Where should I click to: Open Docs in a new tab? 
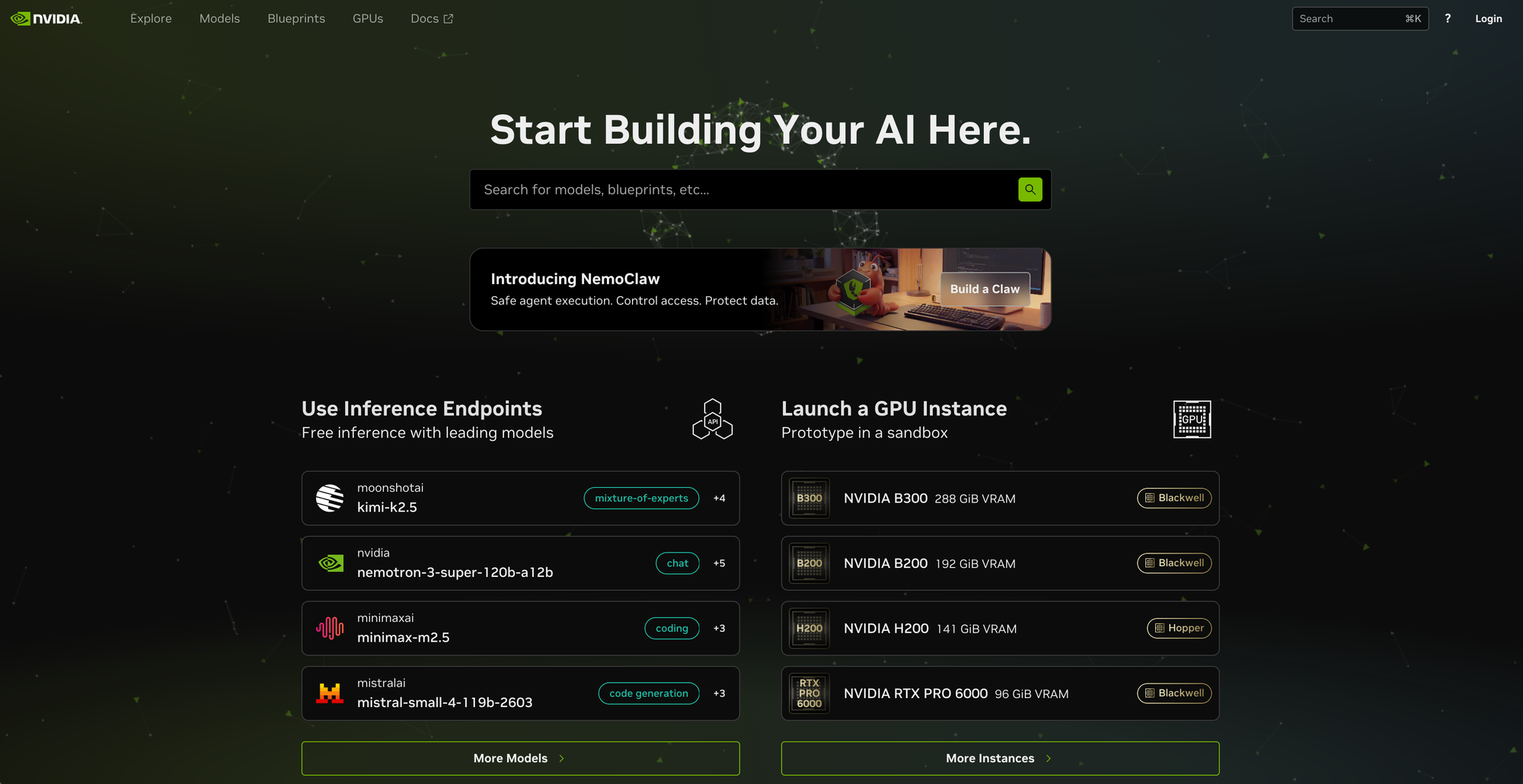click(432, 18)
